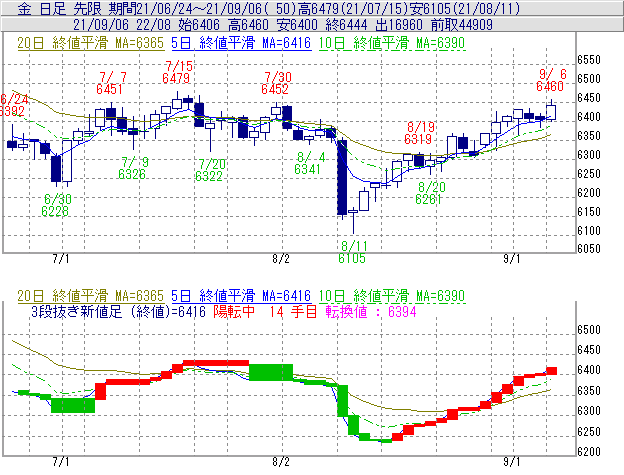Select the 7/30 6452 high label
Viewport: 624px width, 475px height.
[276, 83]
